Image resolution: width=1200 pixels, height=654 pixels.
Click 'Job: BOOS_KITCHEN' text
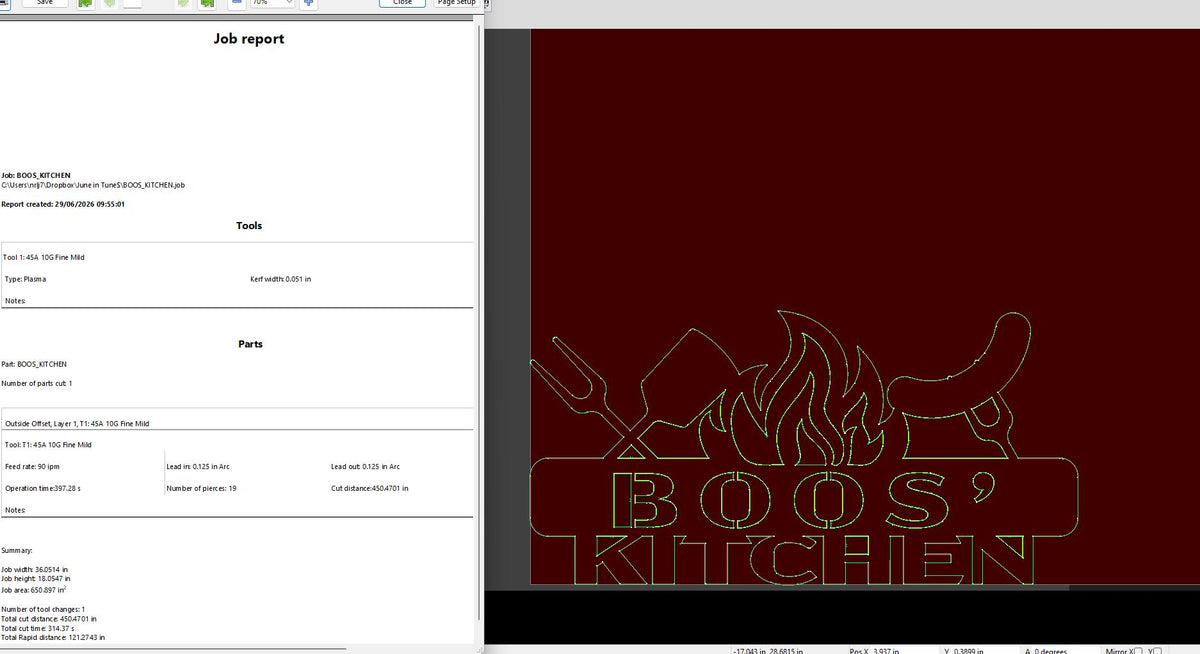(36, 175)
